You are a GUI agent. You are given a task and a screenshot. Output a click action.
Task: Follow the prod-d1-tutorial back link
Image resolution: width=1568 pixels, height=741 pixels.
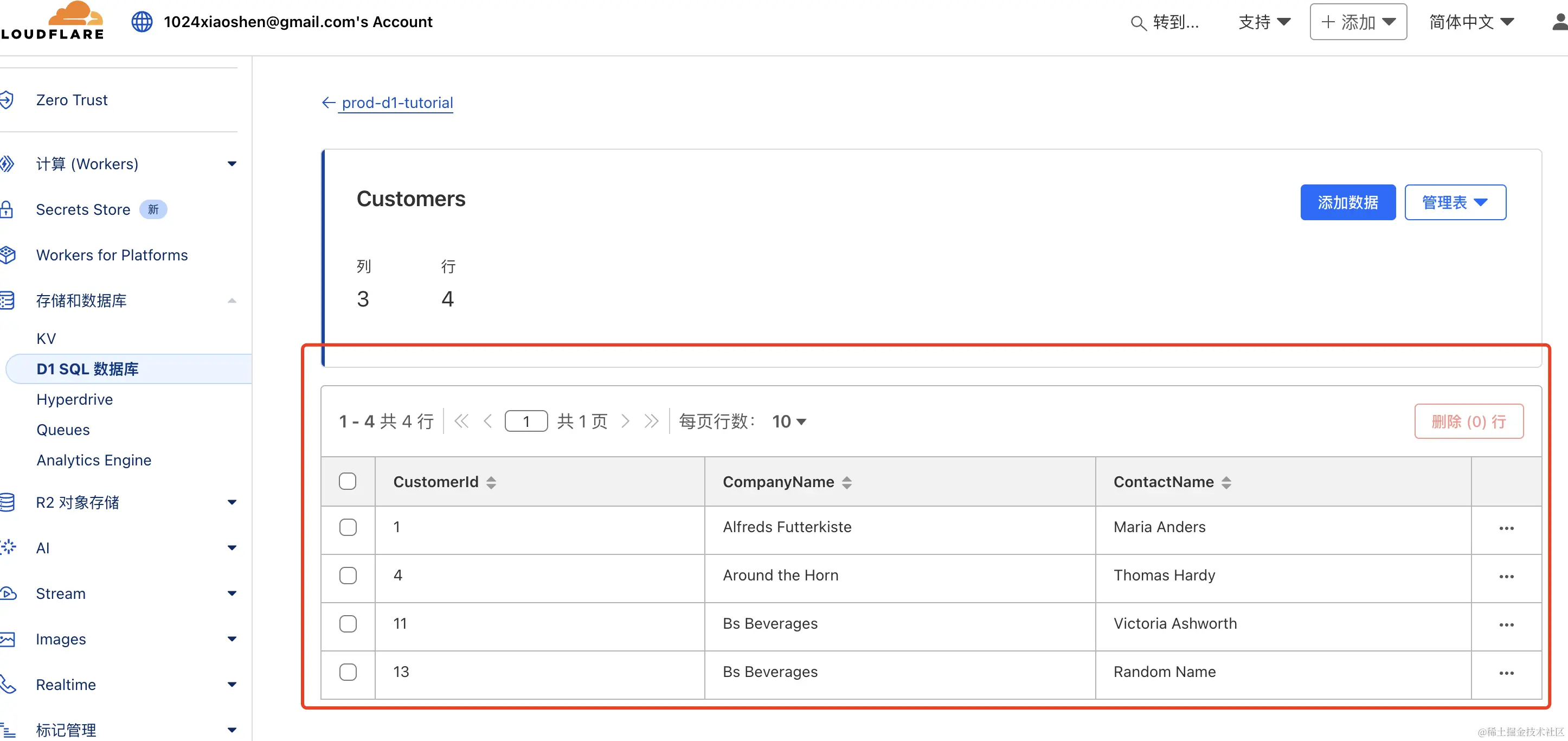coord(397,103)
